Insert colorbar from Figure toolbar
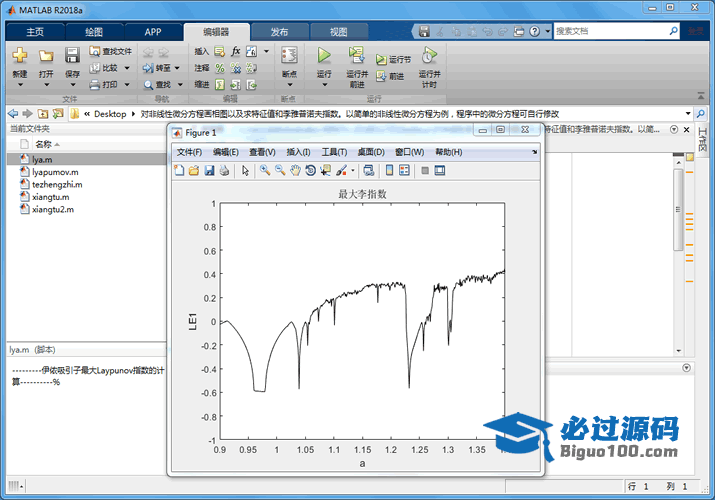The image size is (715, 500). pyautogui.click(x=389, y=170)
